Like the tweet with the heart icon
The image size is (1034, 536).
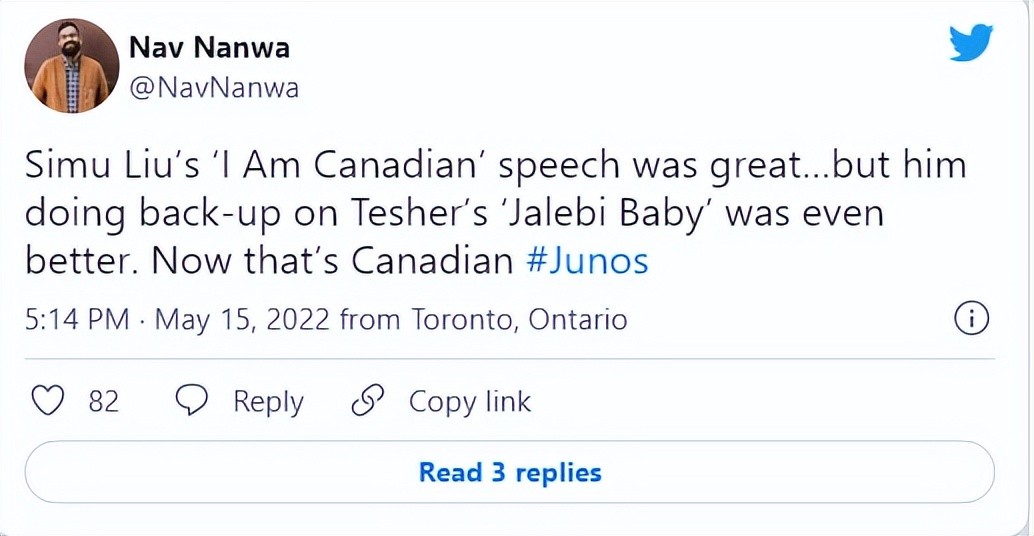coord(47,401)
